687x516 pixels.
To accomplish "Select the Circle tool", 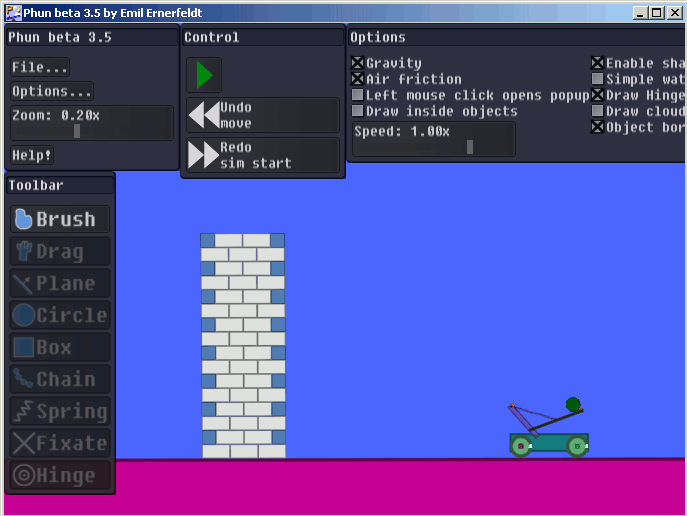I will pyautogui.click(x=60, y=315).
